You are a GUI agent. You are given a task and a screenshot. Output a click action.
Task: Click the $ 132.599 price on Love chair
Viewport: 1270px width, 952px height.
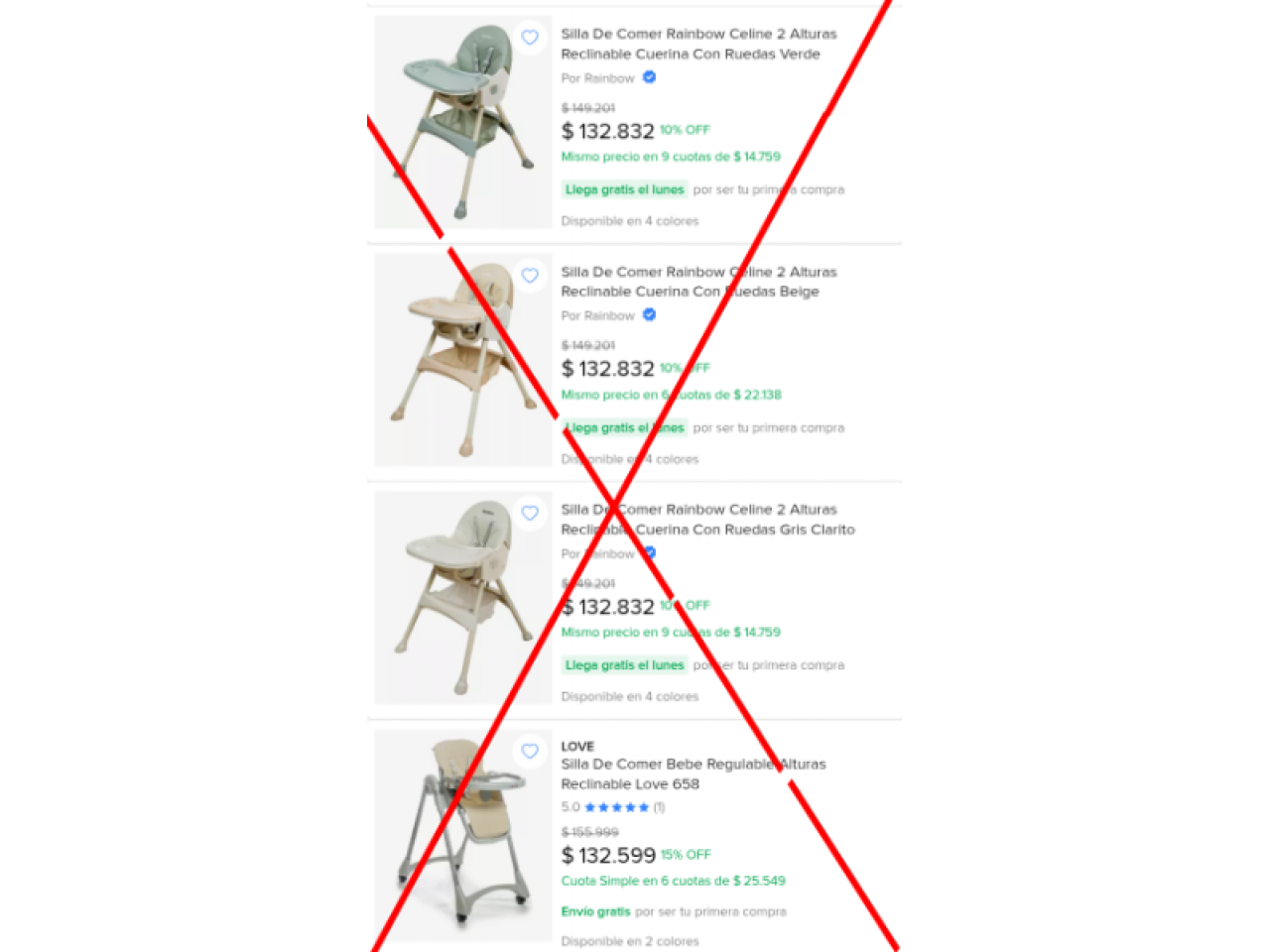608,855
